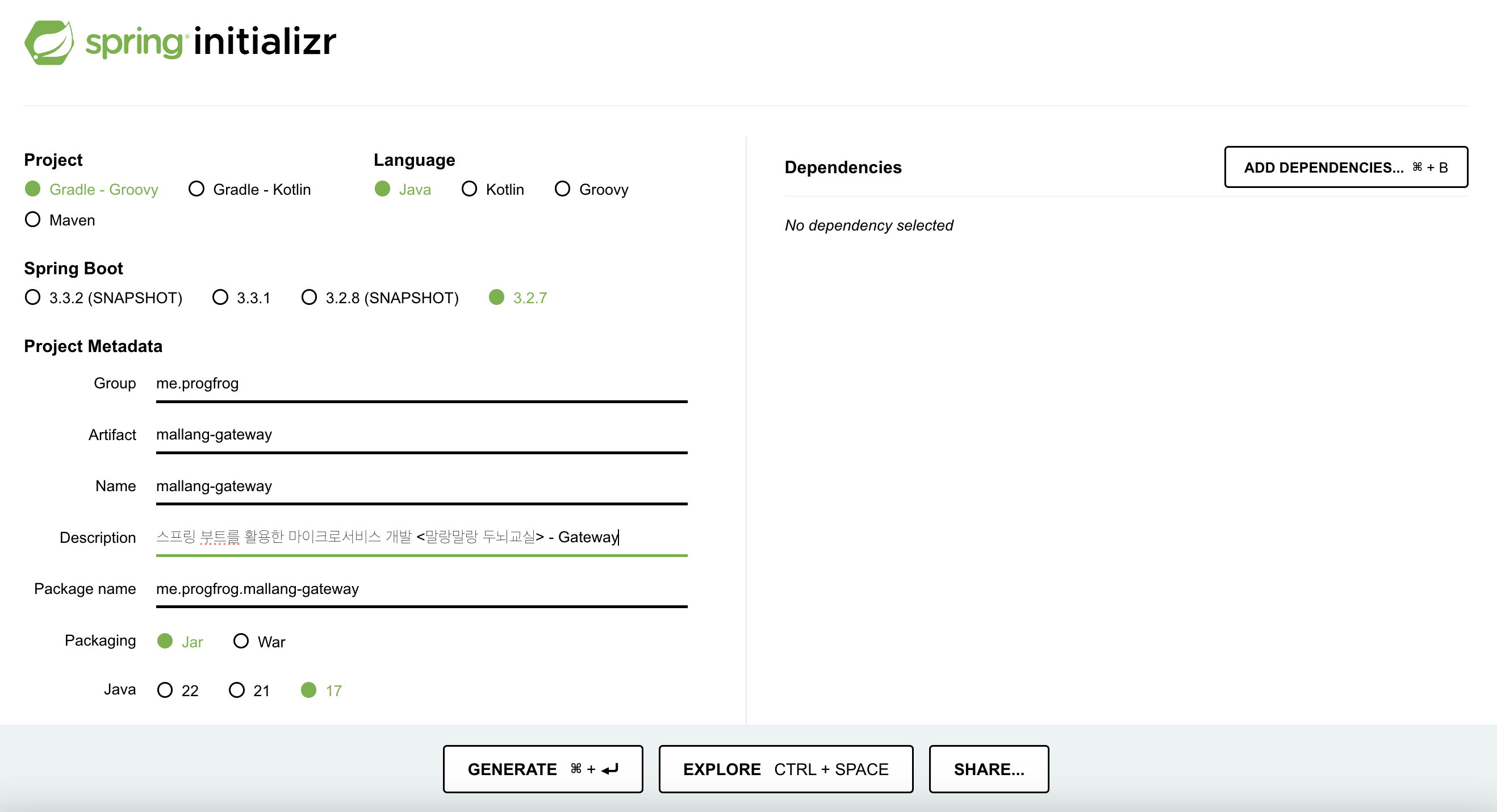Select Java version 21
This screenshot has height=812, width=1497.
pyautogui.click(x=236, y=690)
